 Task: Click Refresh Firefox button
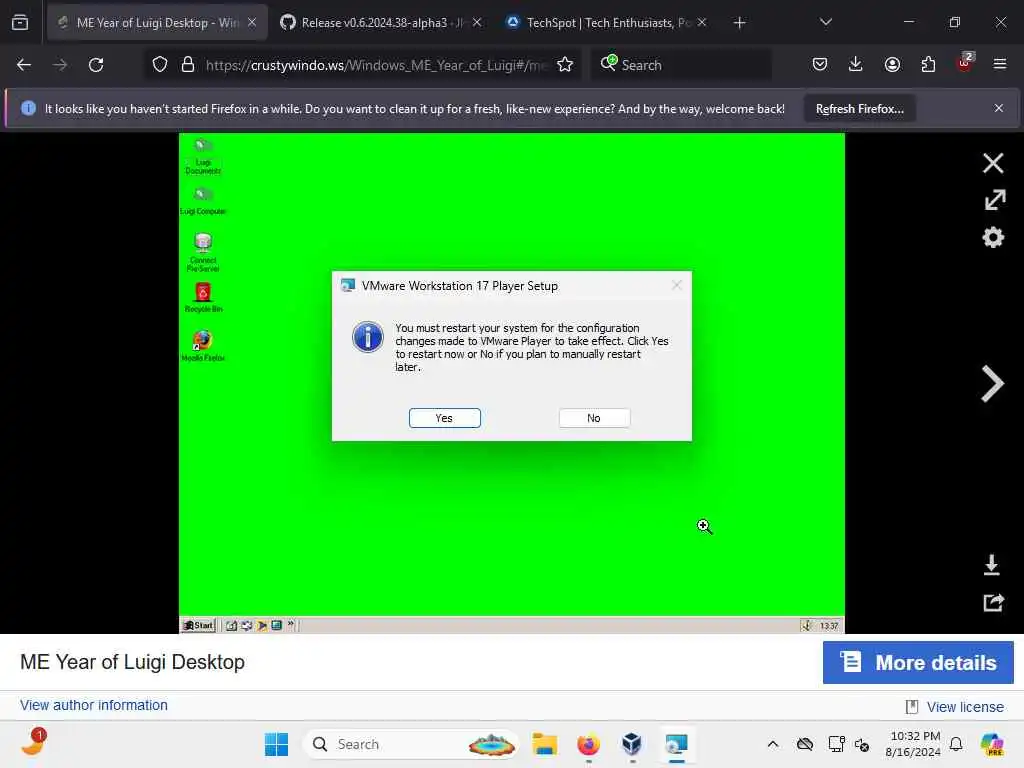point(859,109)
